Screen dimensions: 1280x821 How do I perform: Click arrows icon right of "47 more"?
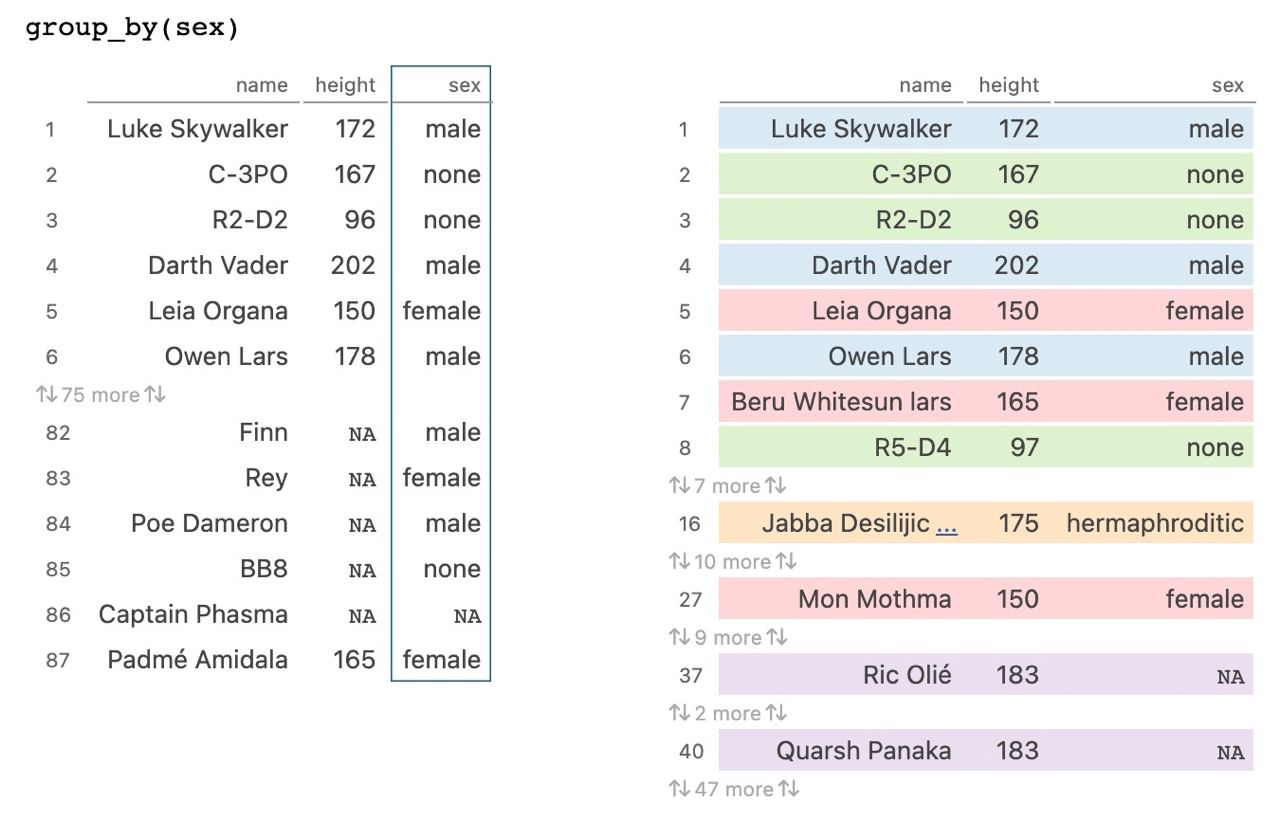[789, 789]
